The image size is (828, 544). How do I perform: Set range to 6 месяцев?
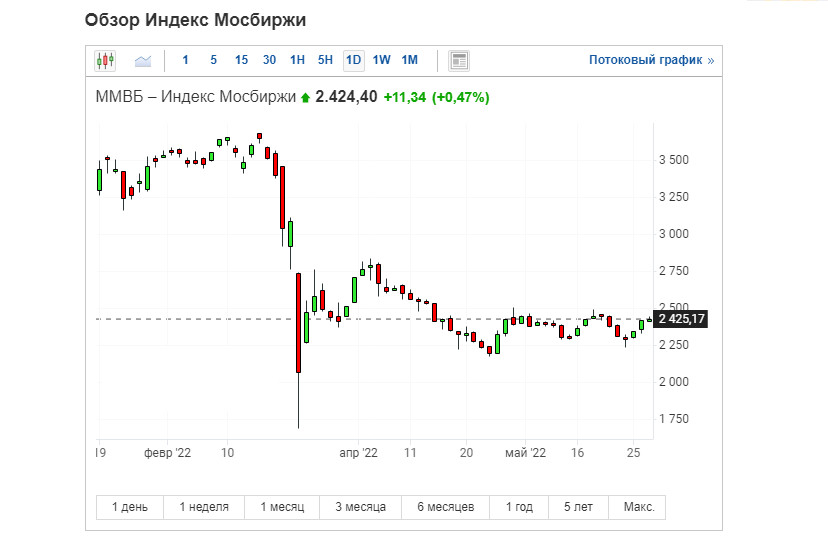click(445, 507)
